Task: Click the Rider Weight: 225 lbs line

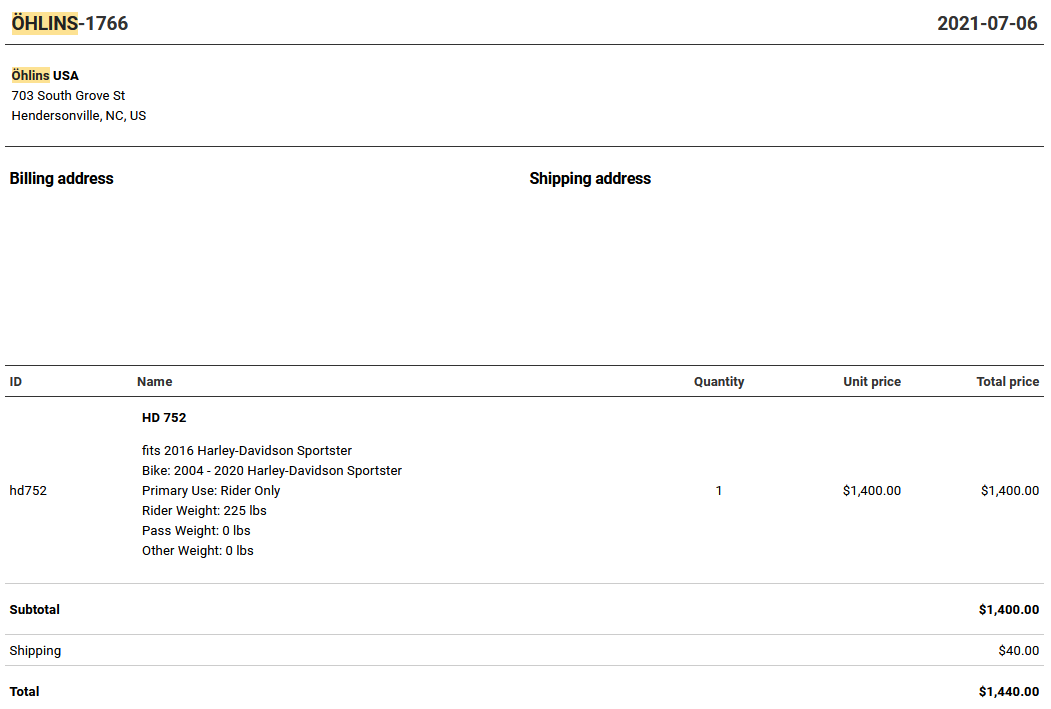Action: 204,511
